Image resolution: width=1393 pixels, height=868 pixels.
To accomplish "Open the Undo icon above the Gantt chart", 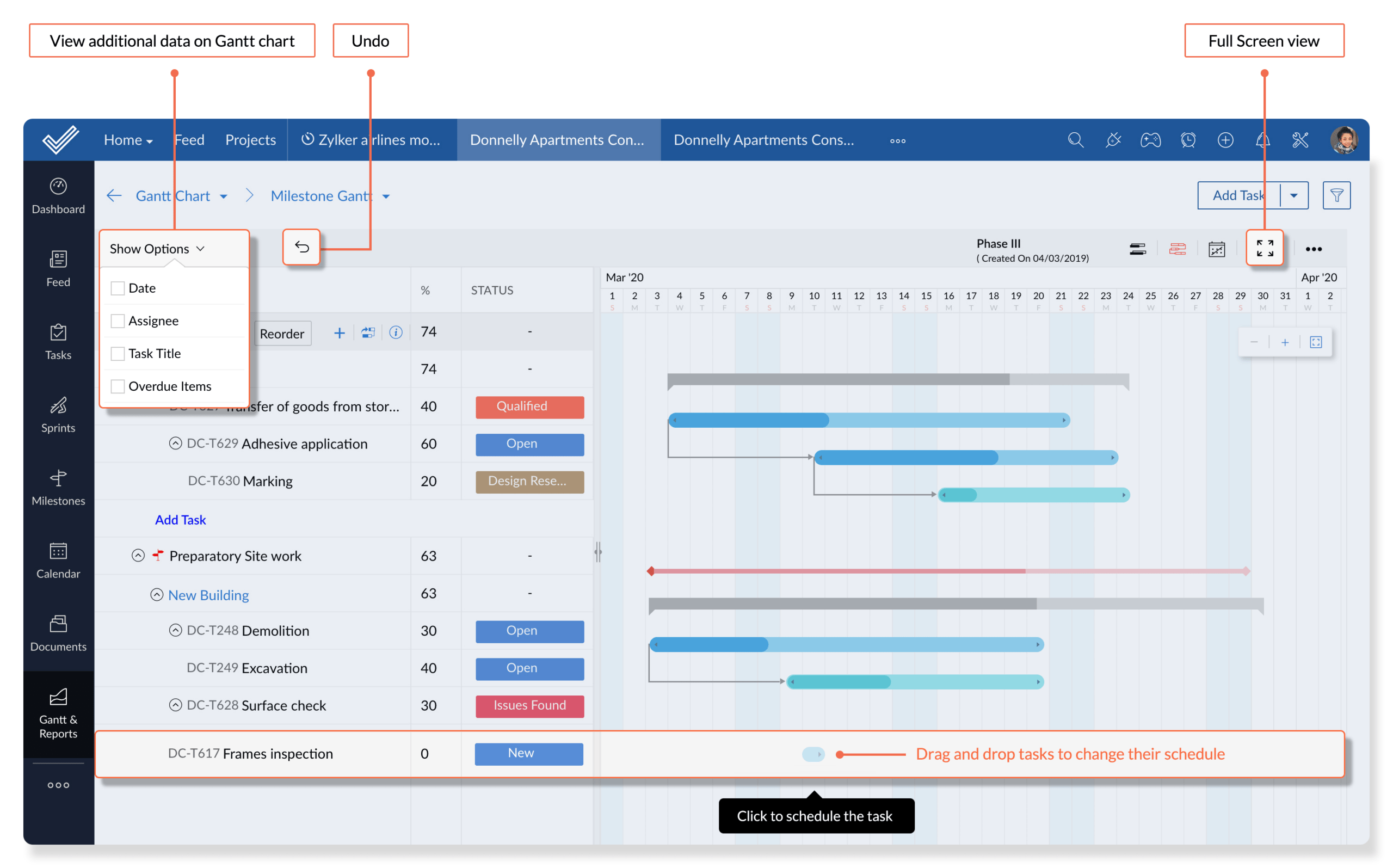I will coord(301,248).
